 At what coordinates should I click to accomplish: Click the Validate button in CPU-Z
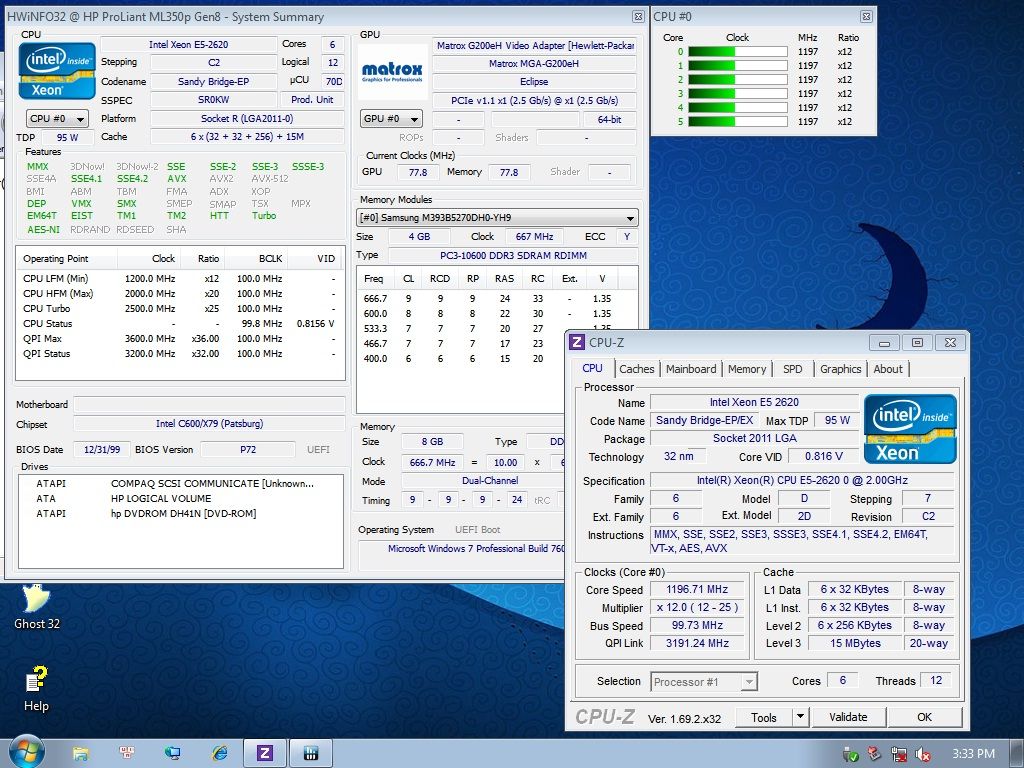click(848, 717)
